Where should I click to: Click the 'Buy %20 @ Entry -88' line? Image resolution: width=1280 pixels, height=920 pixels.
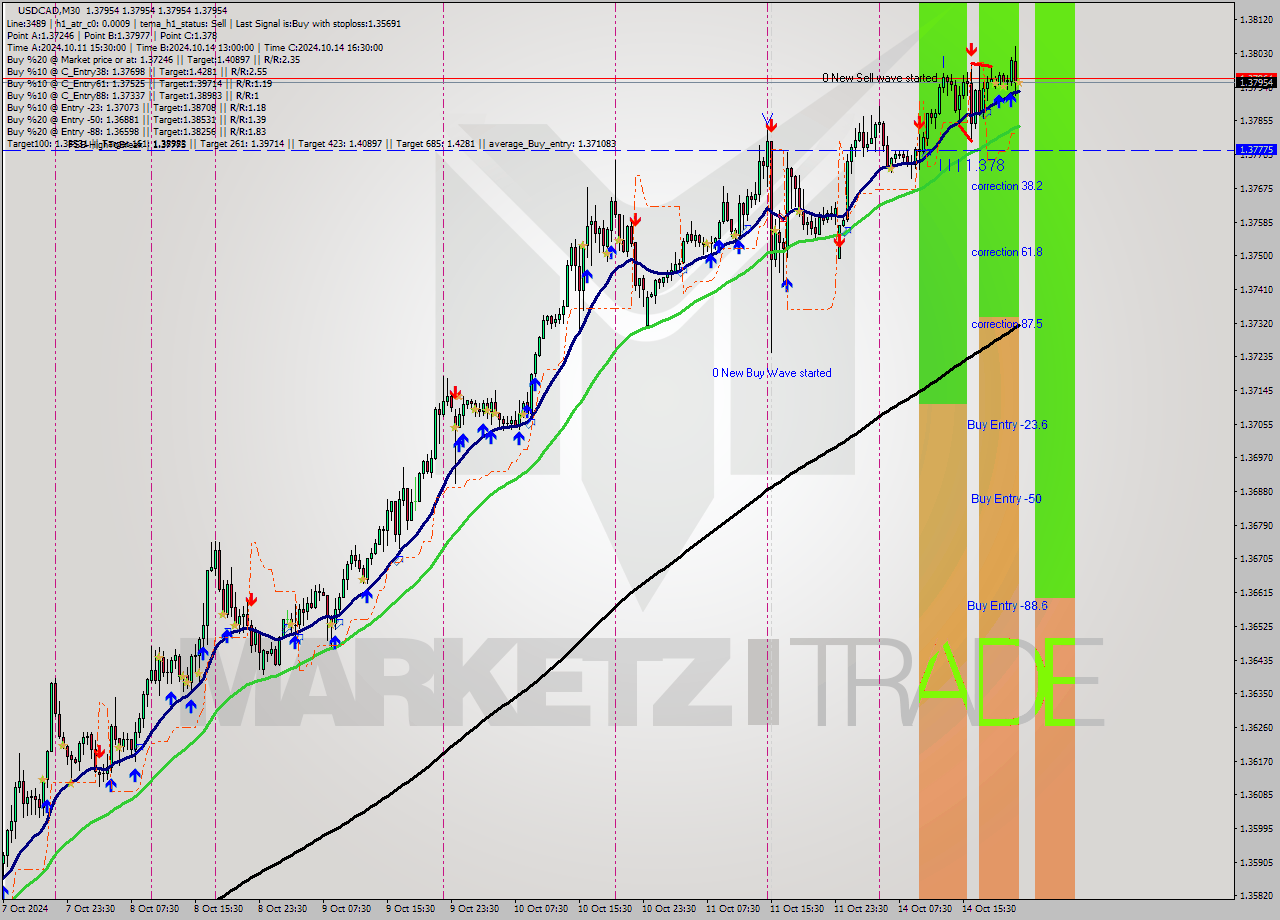(x=136, y=131)
